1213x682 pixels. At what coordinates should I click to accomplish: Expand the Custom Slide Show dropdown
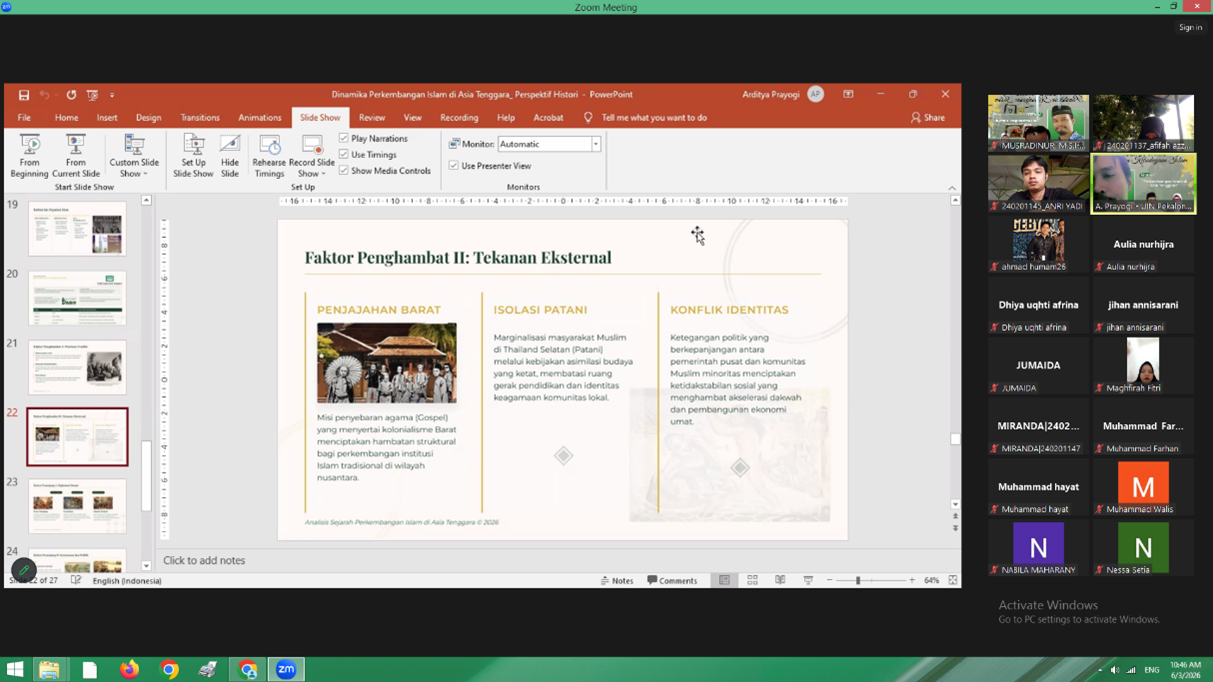(x=134, y=157)
